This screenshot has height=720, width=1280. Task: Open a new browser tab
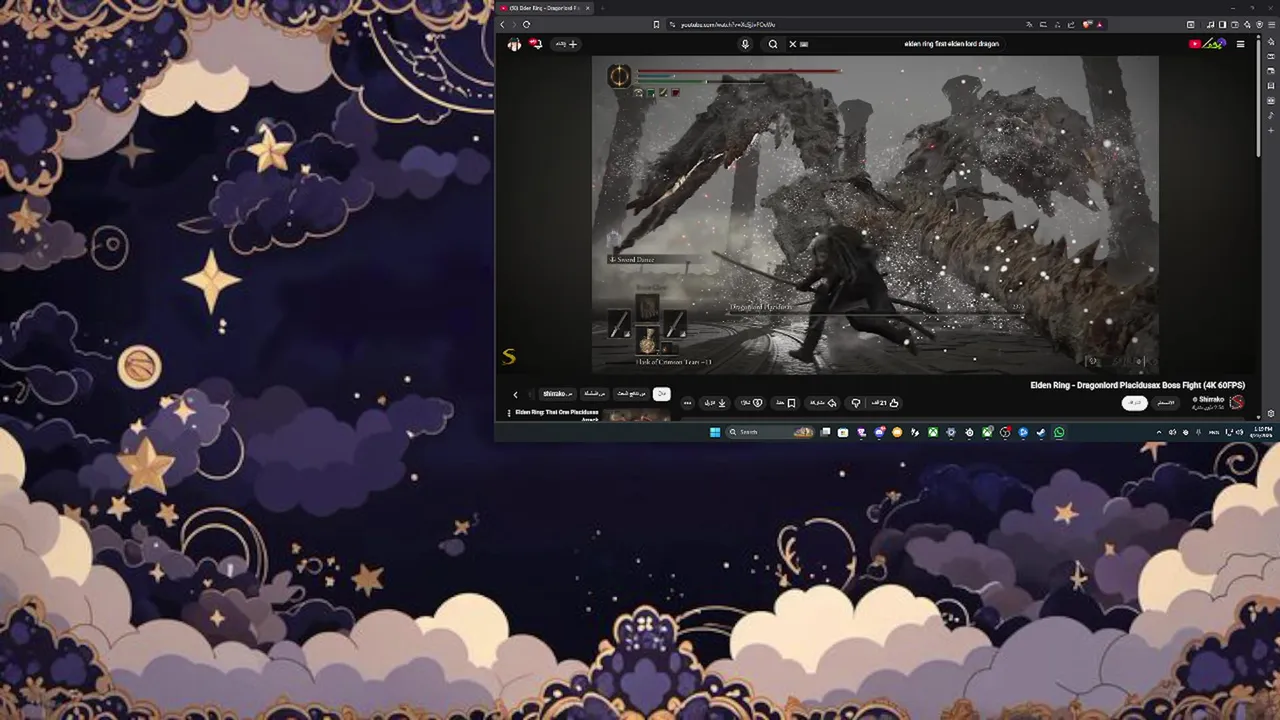[x=602, y=8]
